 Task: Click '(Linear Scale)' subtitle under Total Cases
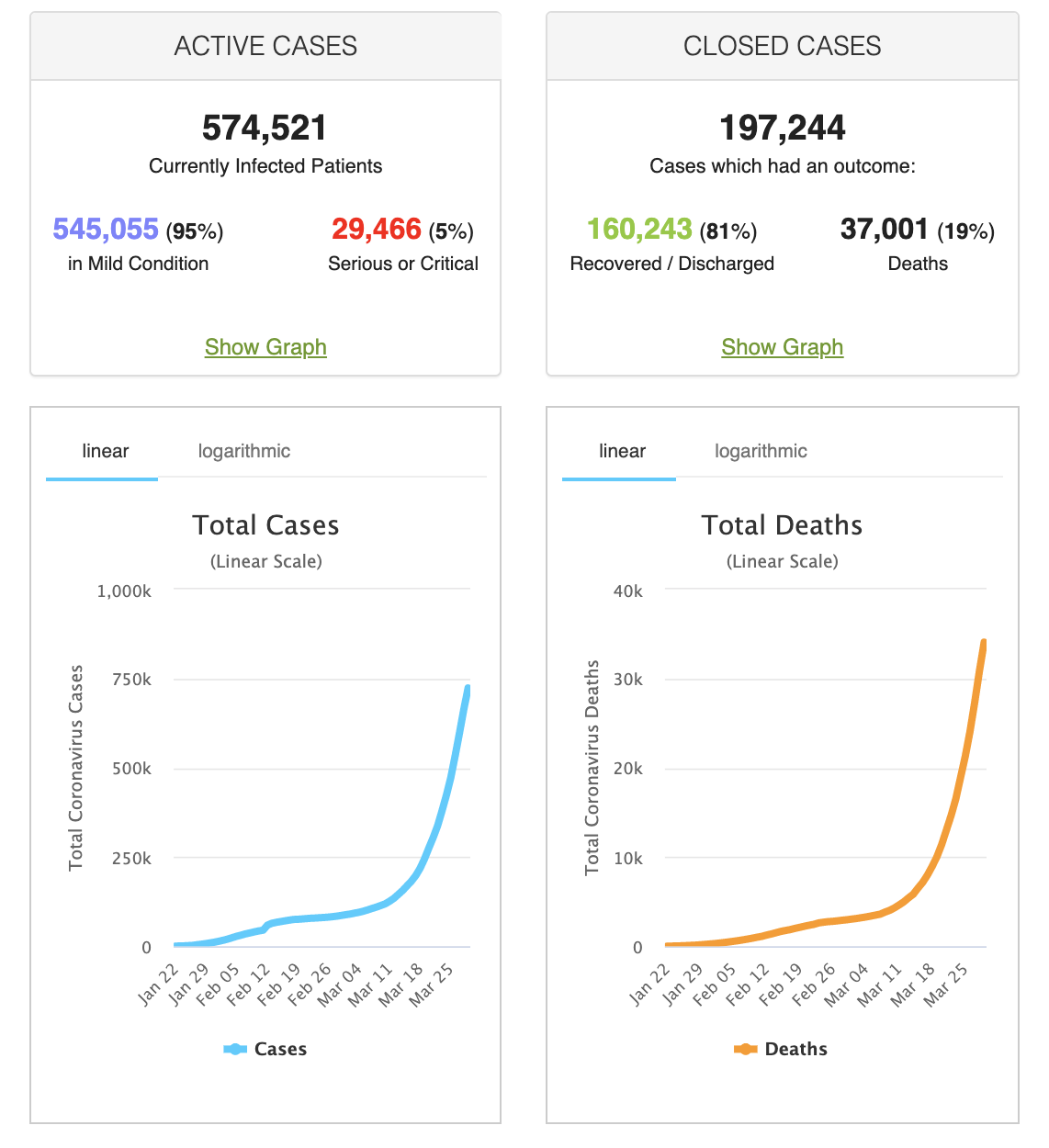[266, 561]
